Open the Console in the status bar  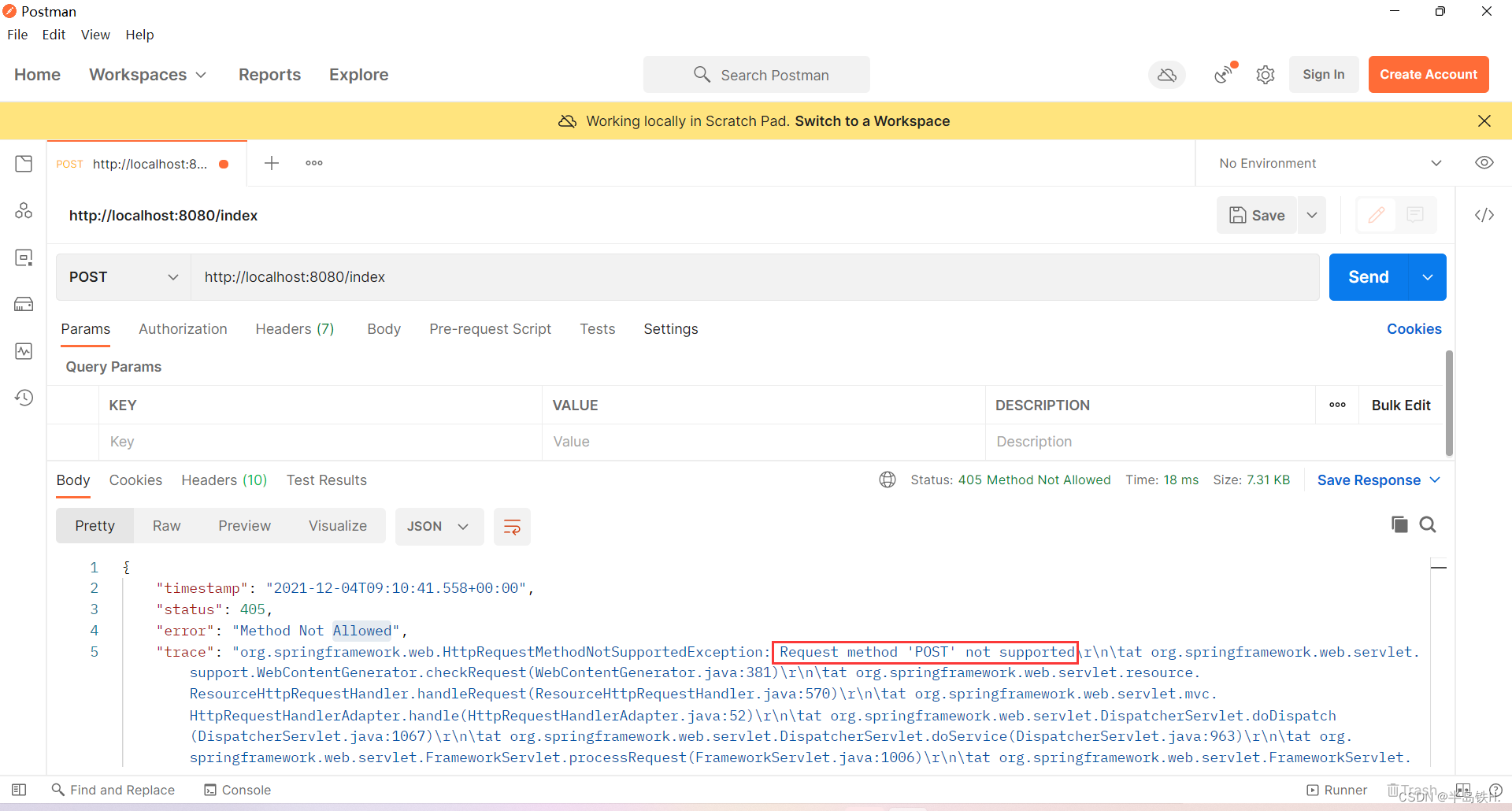coord(237,790)
